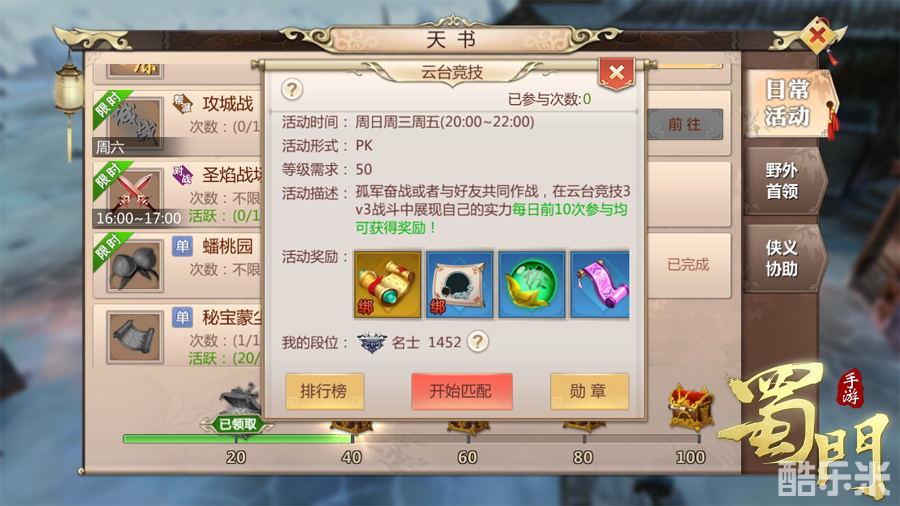
Task: Click the 排行榜 leaderboard button
Action: 324,391
